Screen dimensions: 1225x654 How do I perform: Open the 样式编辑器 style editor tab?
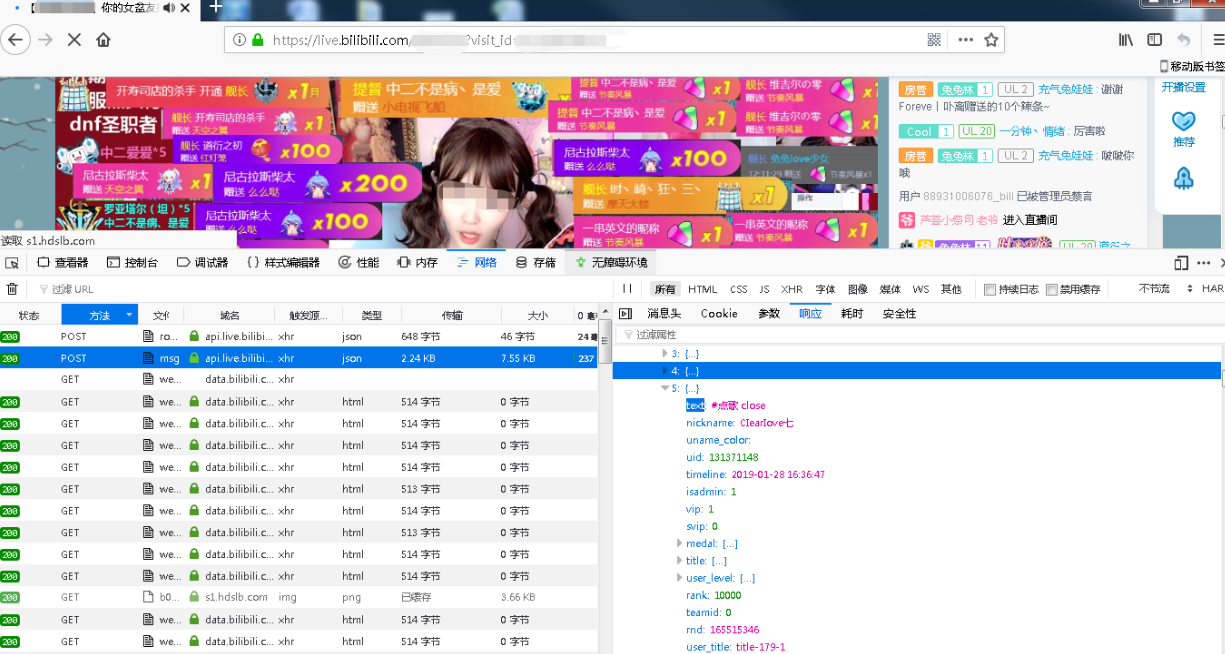pyautogui.click(x=283, y=263)
